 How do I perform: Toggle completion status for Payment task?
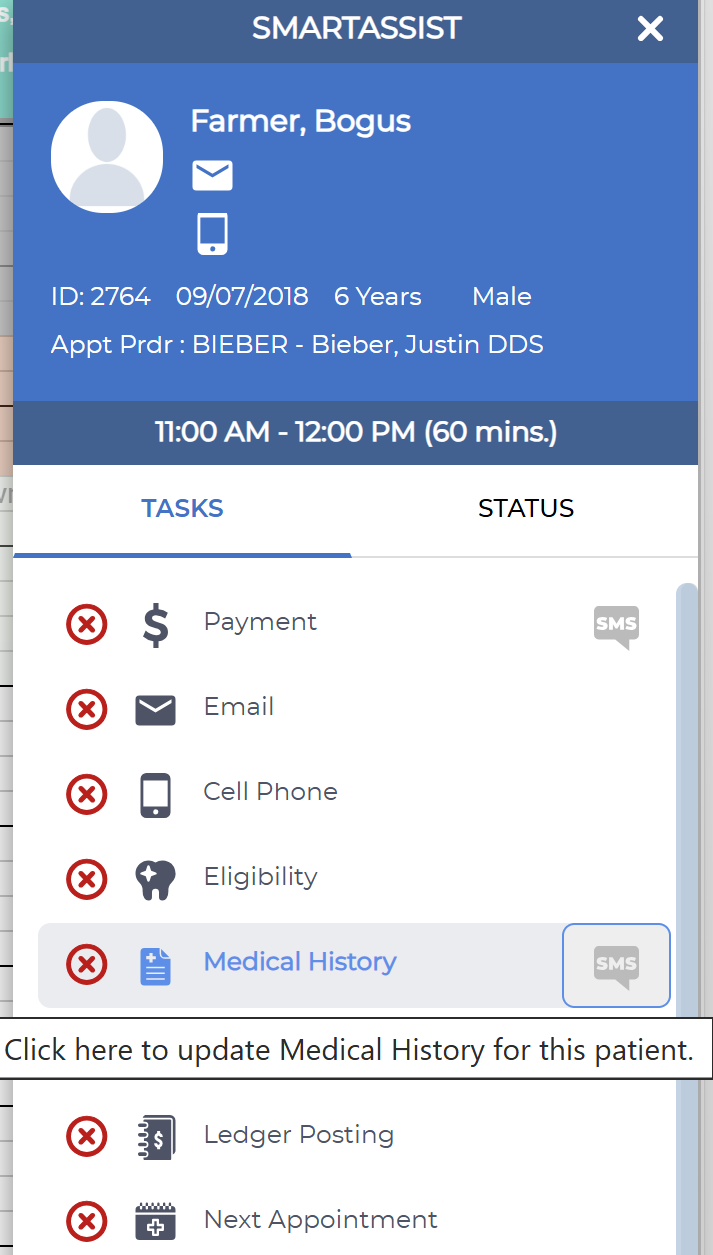[x=87, y=622]
